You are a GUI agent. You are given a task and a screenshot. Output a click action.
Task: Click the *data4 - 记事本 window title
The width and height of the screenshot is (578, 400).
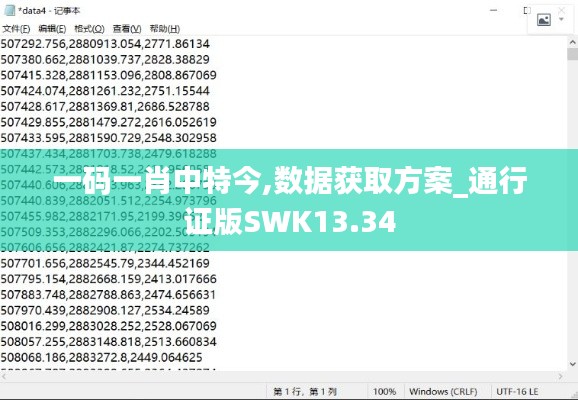tap(49, 11)
